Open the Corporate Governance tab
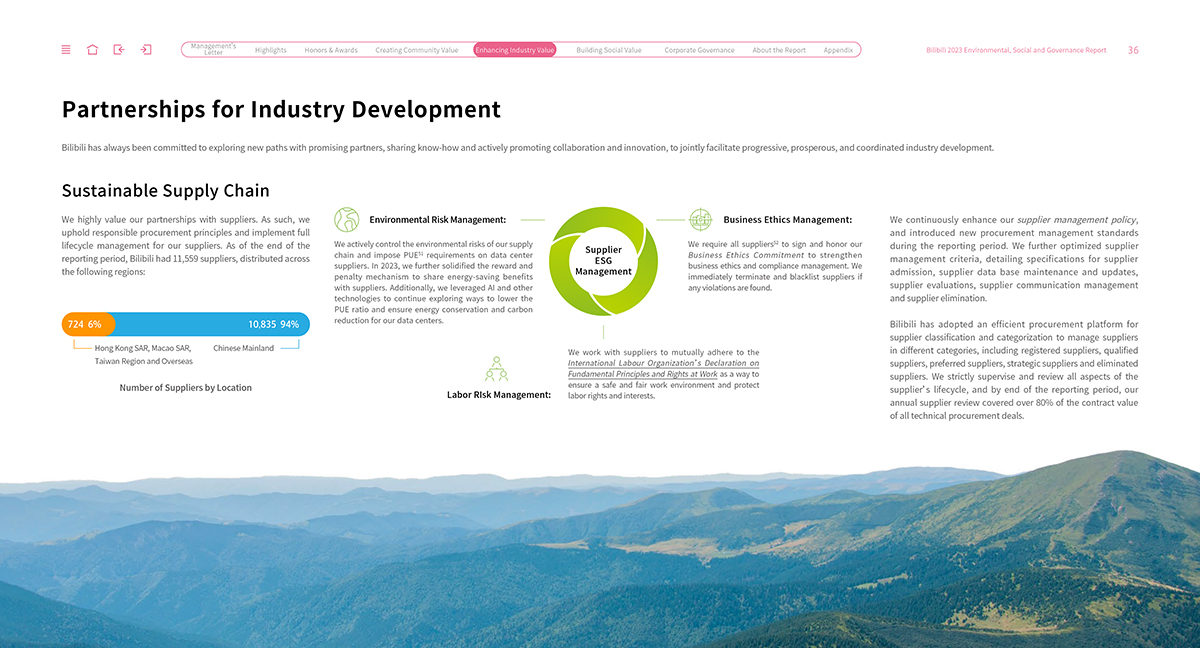This screenshot has height=648, width=1200. click(x=699, y=50)
